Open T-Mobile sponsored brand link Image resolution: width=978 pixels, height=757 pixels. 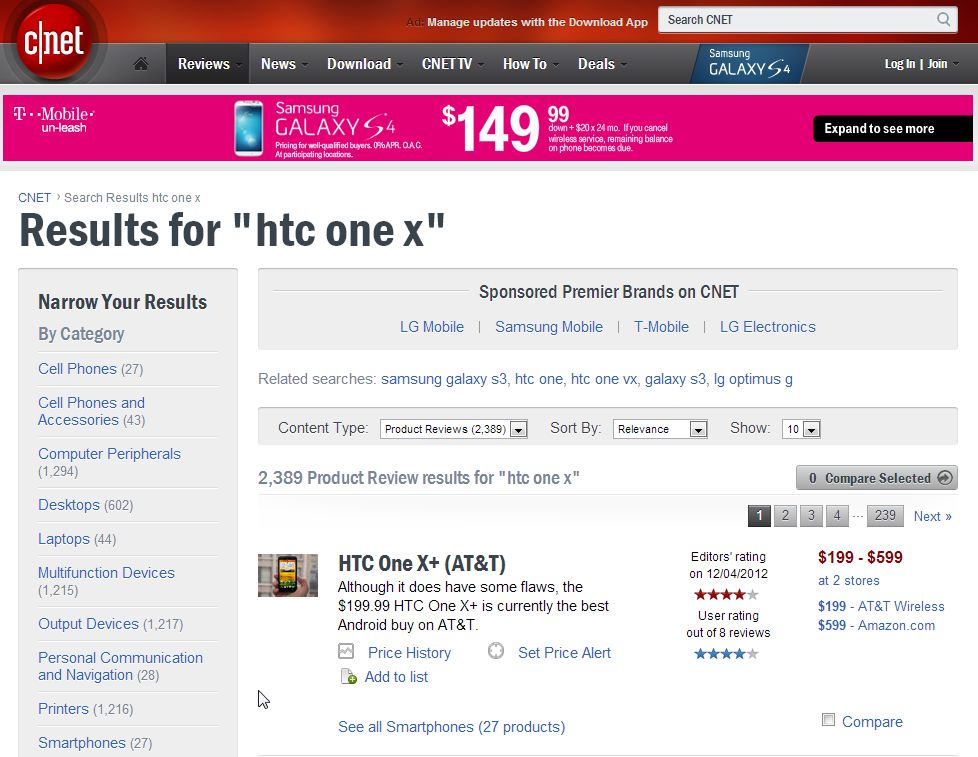tap(661, 327)
